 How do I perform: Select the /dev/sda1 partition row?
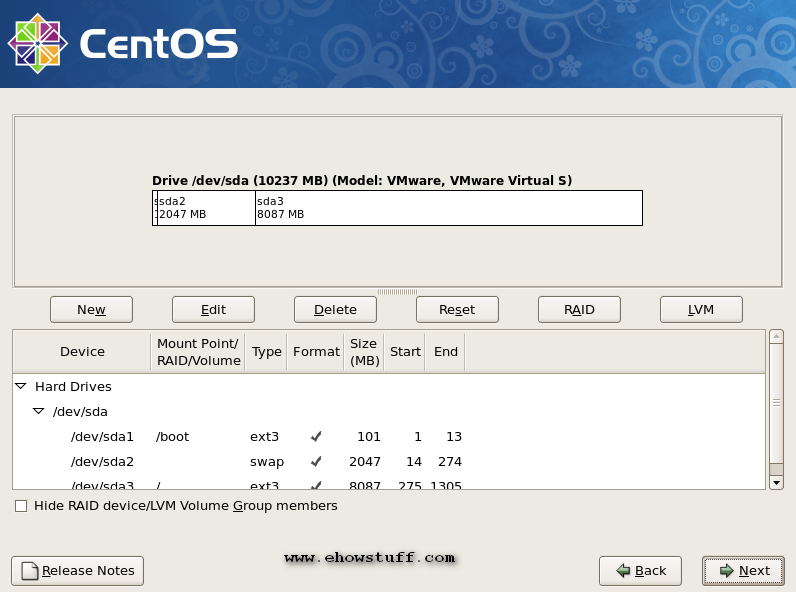(389, 437)
